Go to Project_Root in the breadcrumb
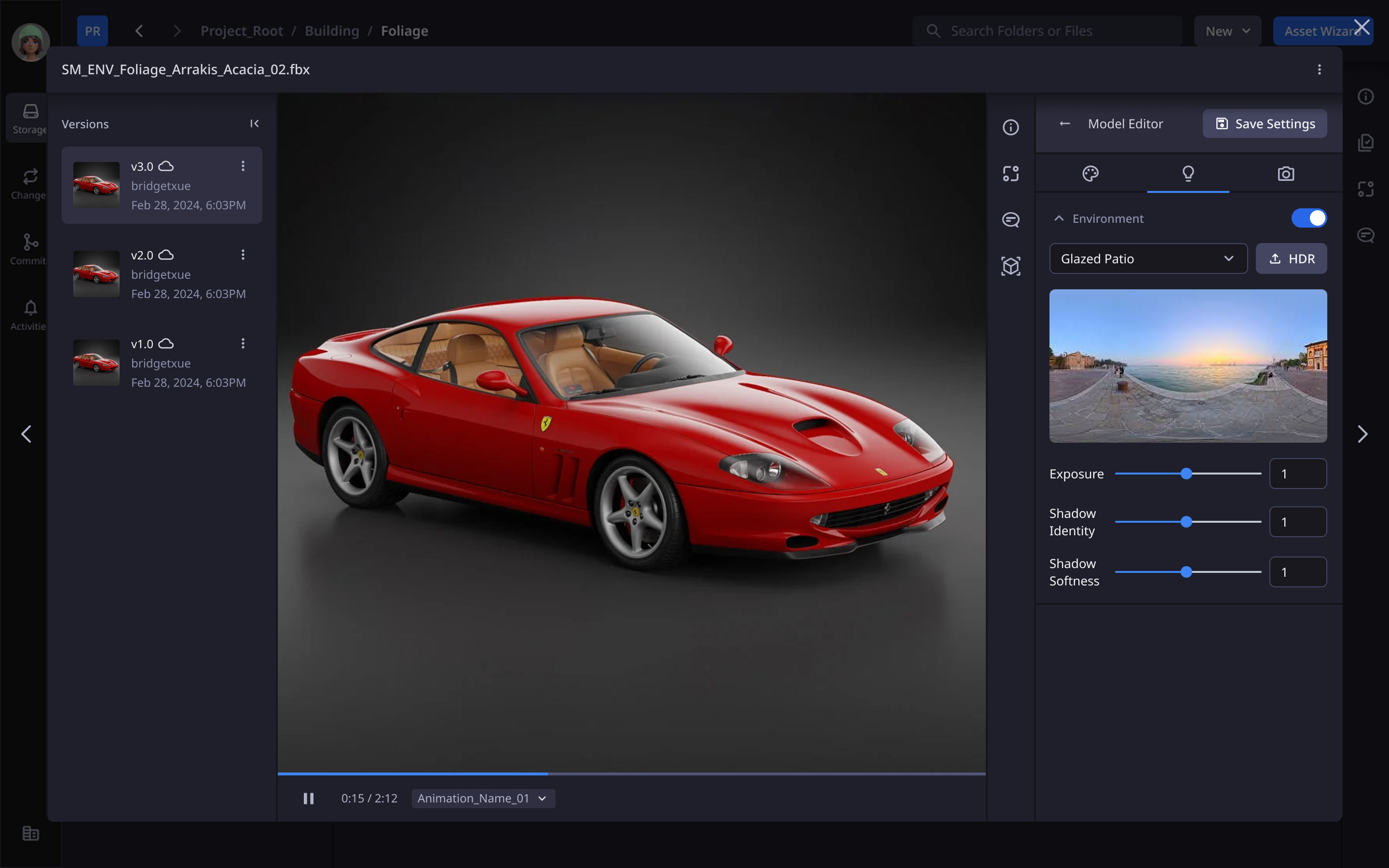The height and width of the screenshot is (868, 1389). (x=242, y=31)
